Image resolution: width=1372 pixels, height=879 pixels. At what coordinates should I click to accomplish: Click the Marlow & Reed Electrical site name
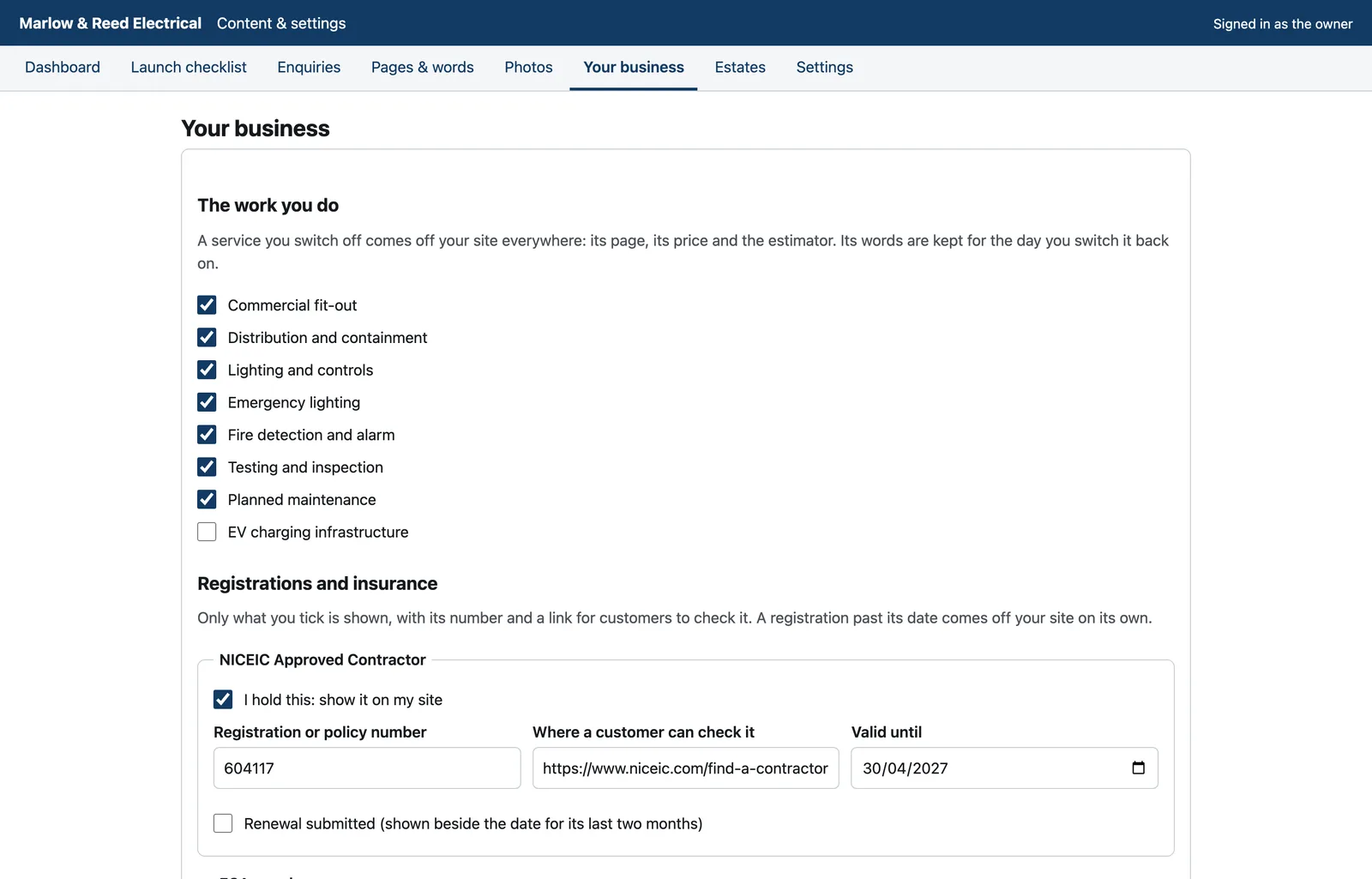point(111,23)
